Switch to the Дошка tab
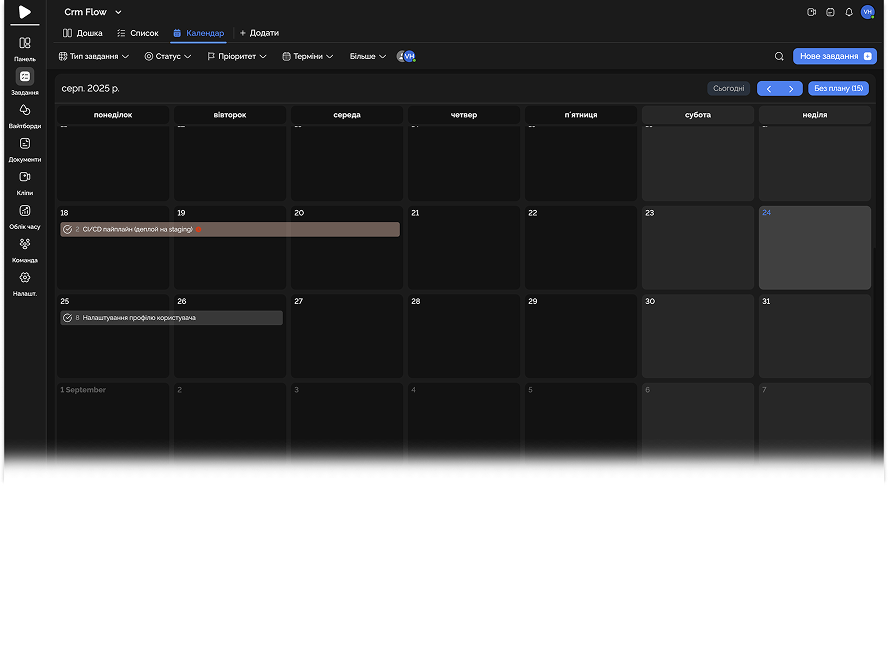 (x=83, y=33)
